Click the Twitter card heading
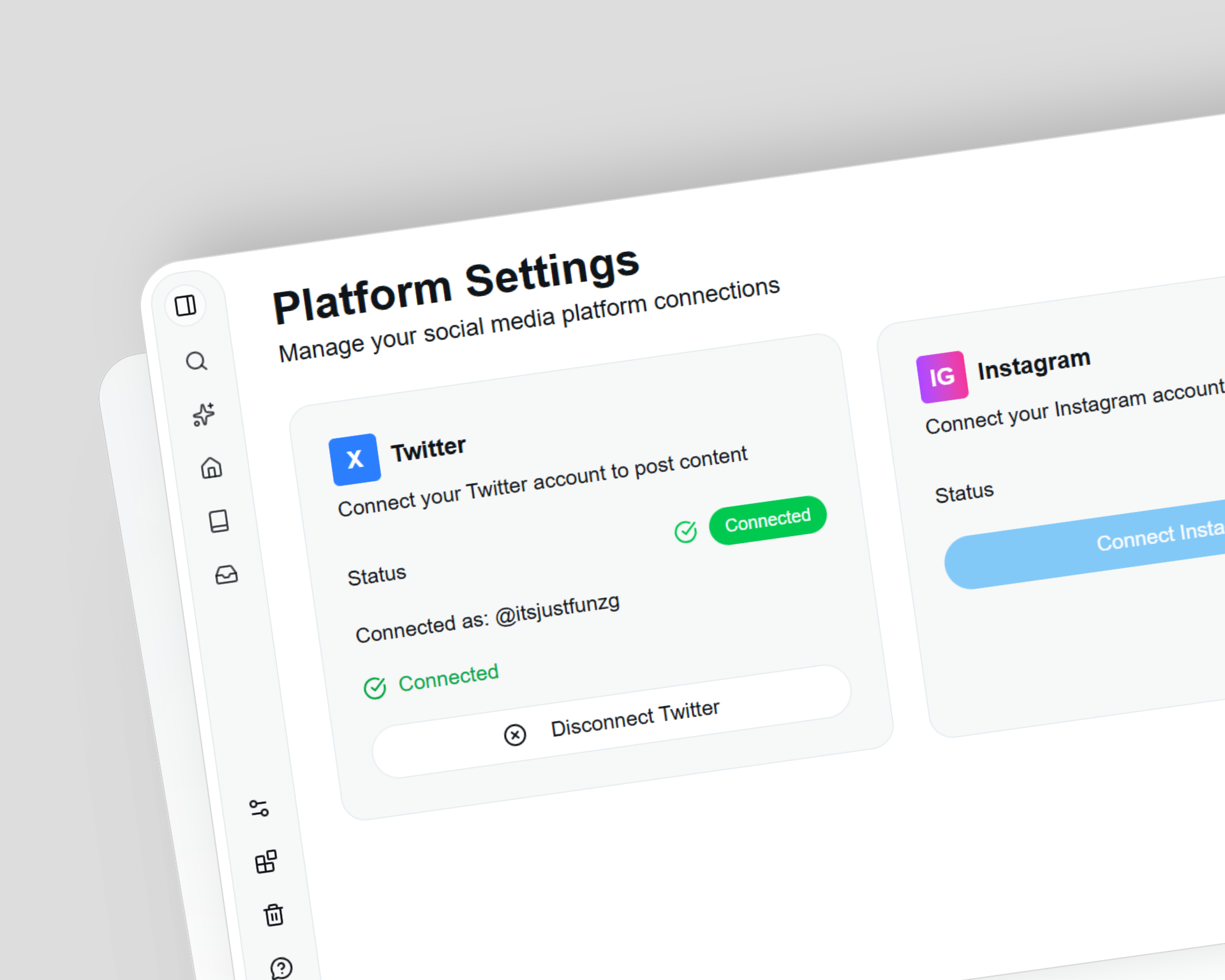This screenshot has width=1225, height=980. [x=428, y=449]
